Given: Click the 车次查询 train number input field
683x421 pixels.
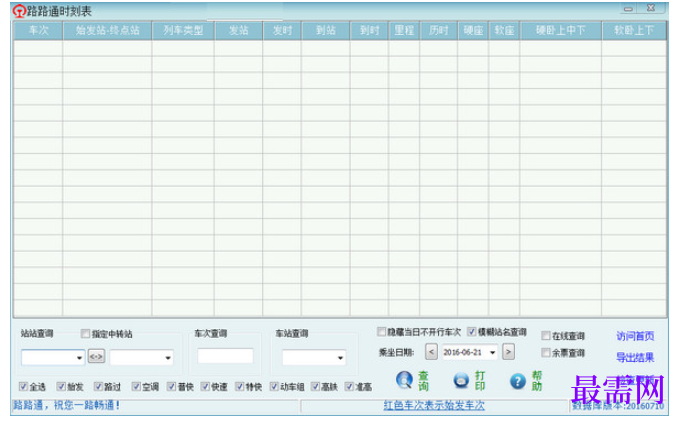Looking at the screenshot, I should 225,356.
